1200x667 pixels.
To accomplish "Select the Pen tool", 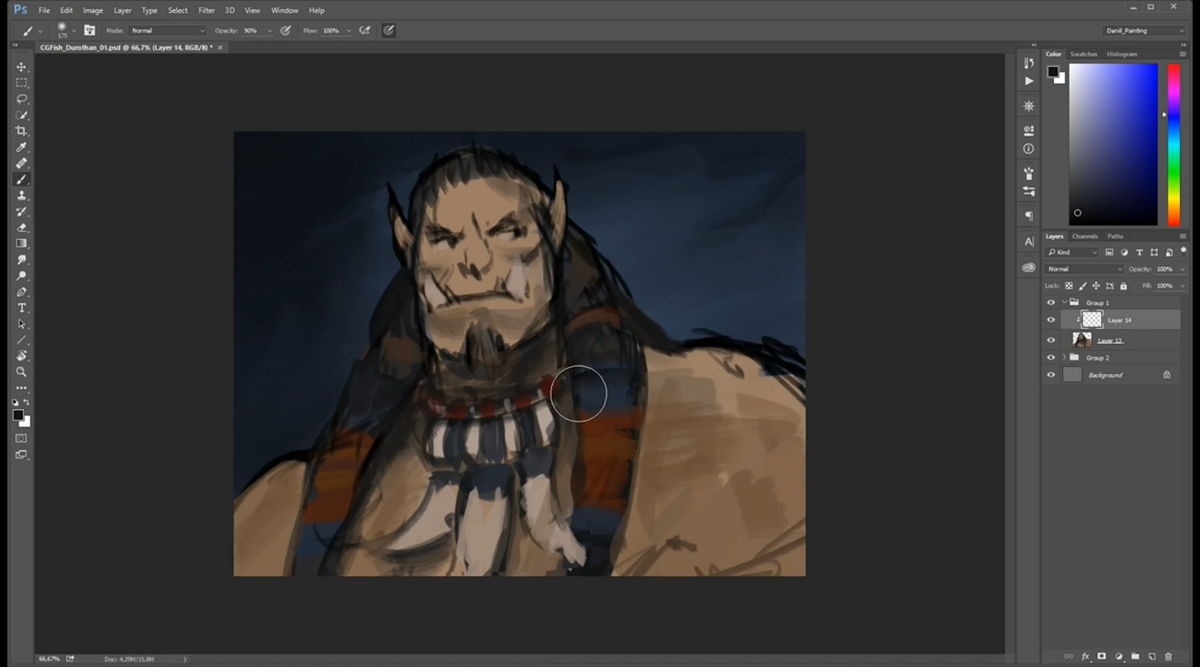I will pos(21,292).
